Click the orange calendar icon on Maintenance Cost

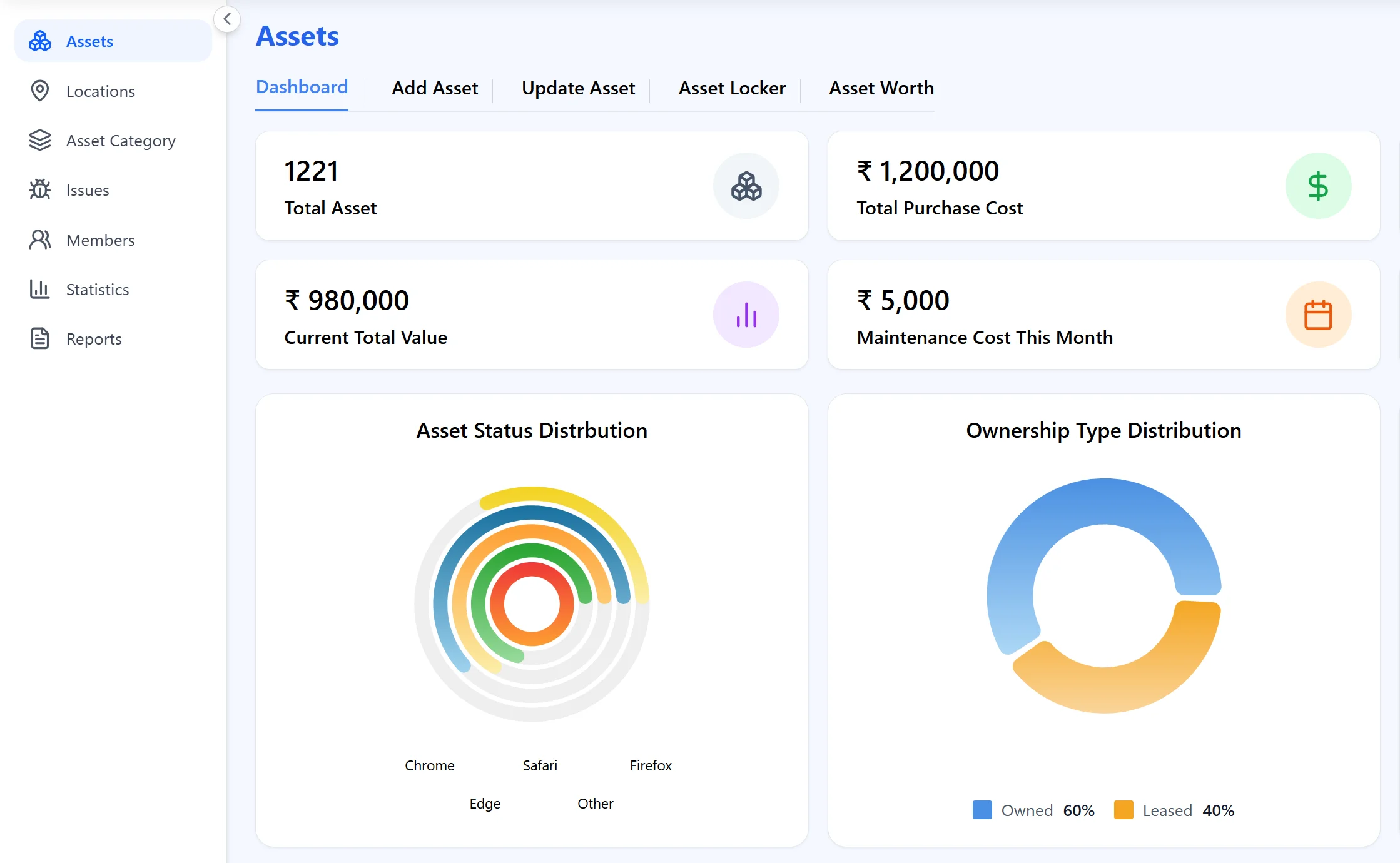[1319, 315]
